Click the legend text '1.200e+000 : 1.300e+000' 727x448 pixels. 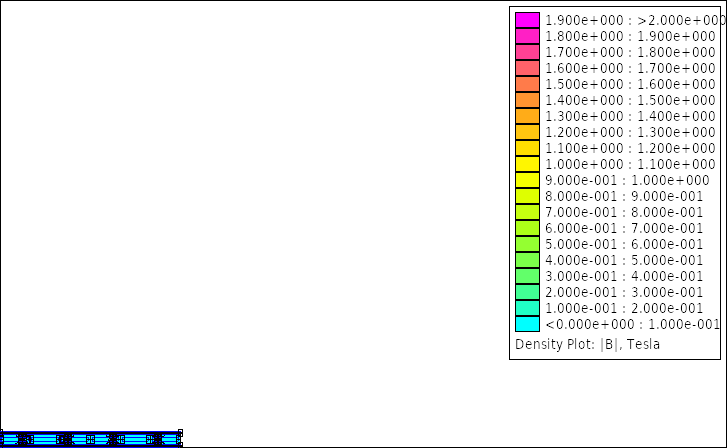(631, 132)
